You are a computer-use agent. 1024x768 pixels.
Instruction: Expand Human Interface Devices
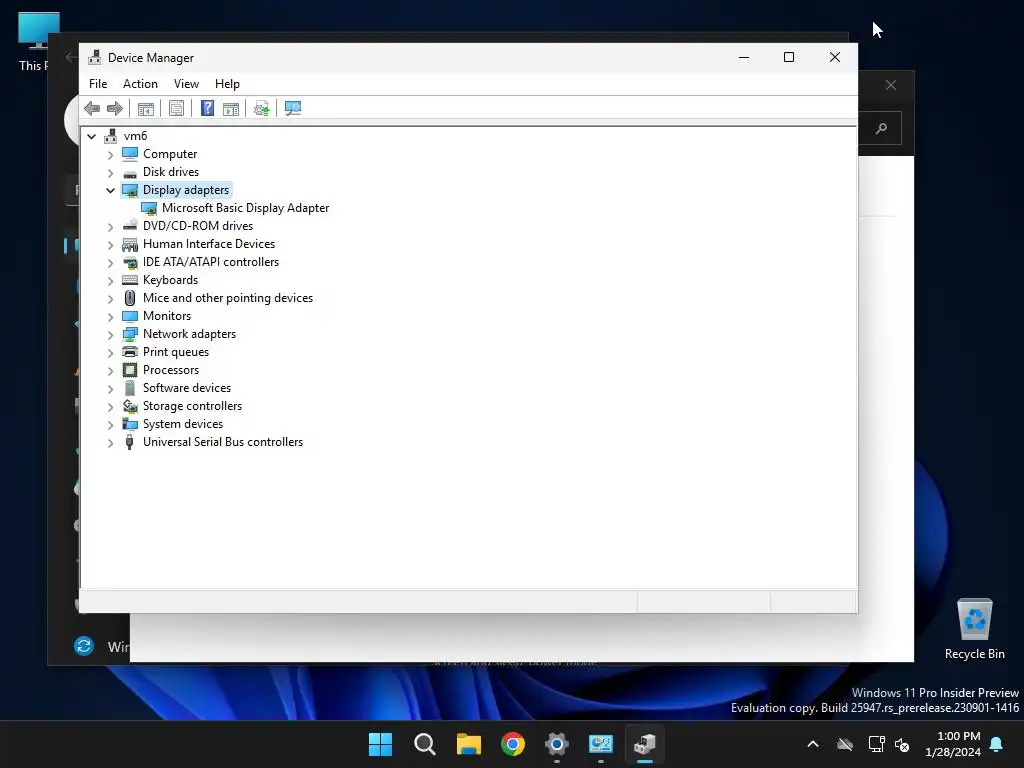110,245
